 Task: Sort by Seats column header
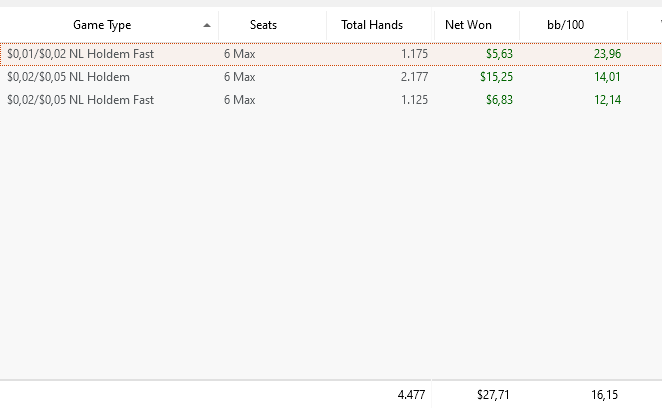coord(263,25)
